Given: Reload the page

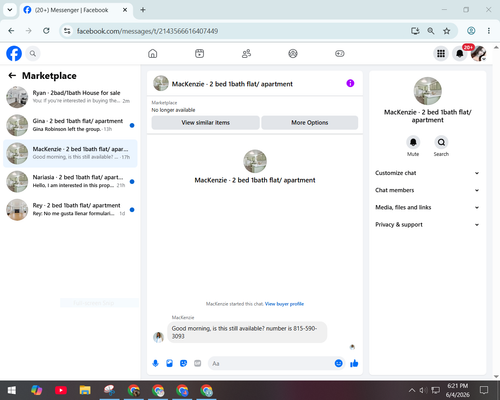Looking at the screenshot, I should coord(46,31).
